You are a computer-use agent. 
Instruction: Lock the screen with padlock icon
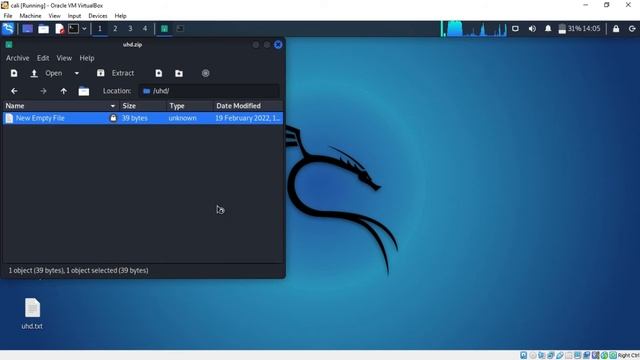click(x=616, y=29)
